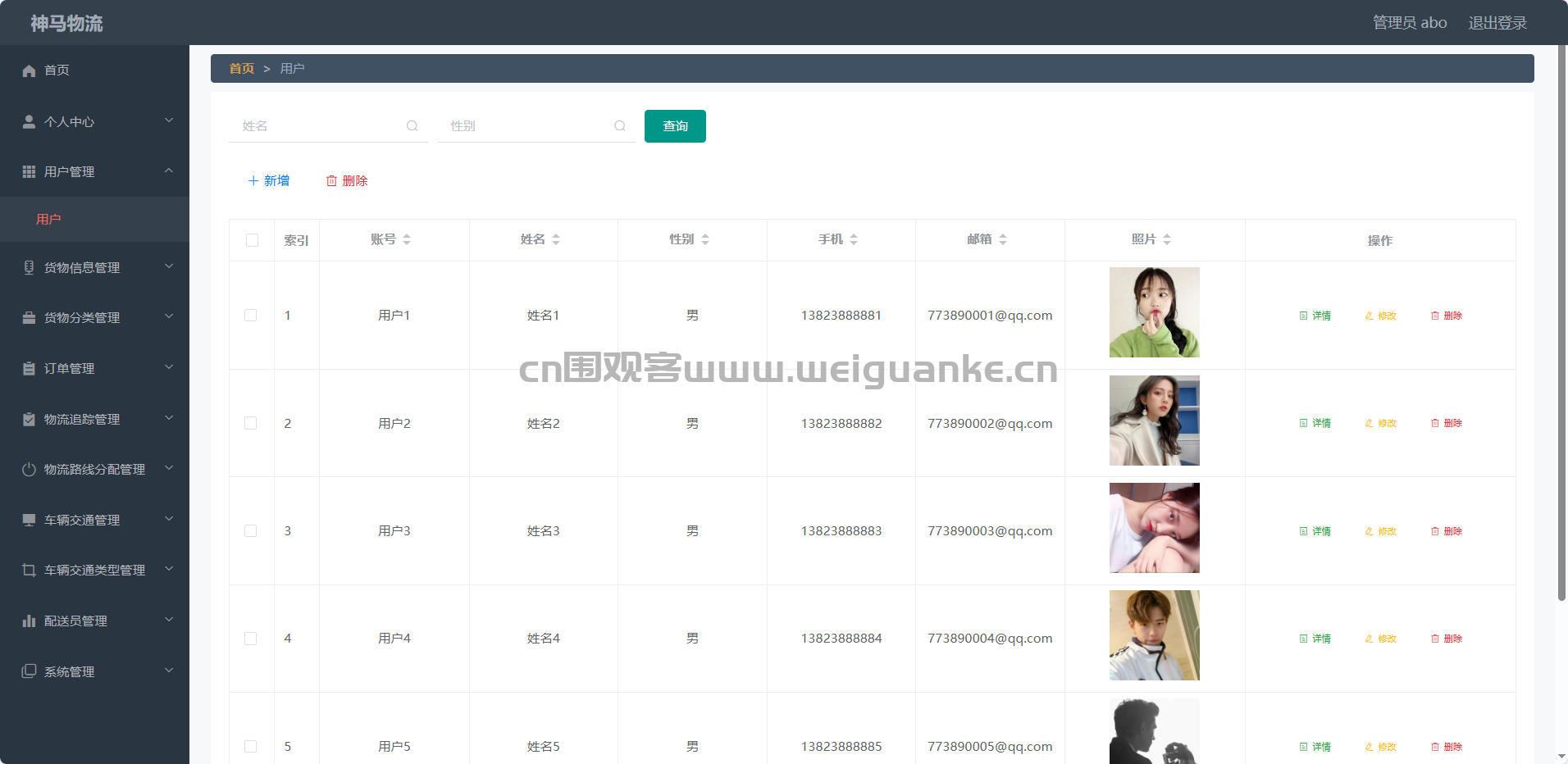
Task: Click the search icon in 性别 field
Action: 620,126
